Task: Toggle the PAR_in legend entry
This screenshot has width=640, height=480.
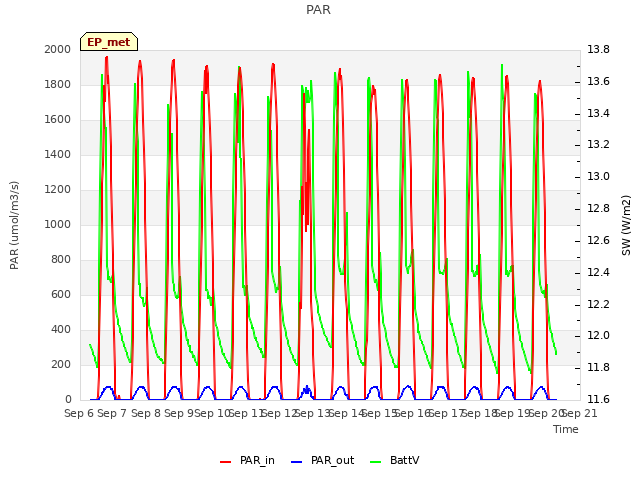Action: pyautogui.click(x=247, y=461)
